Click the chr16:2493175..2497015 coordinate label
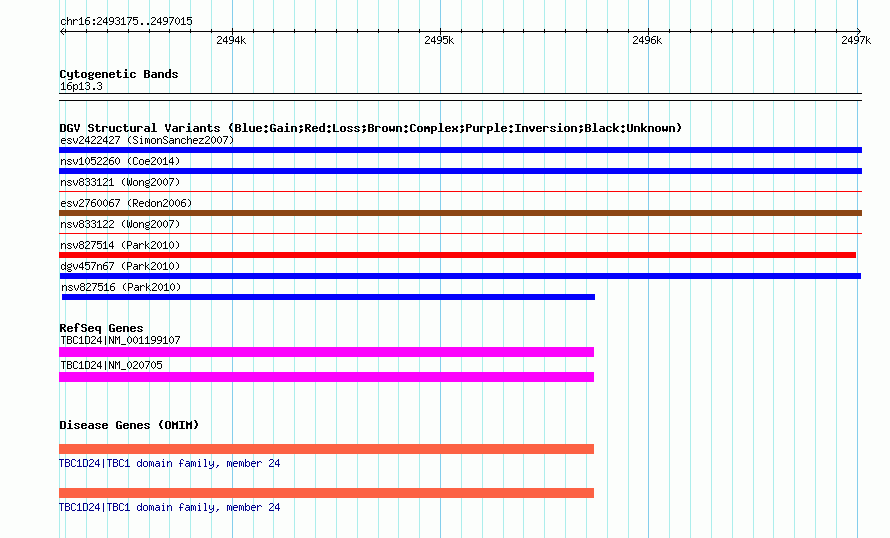The width and height of the screenshot is (890, 538). tap(127, 21)
